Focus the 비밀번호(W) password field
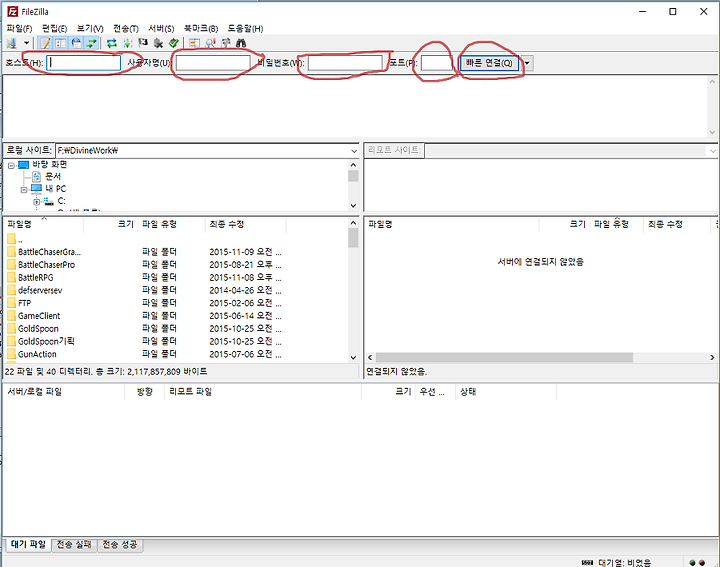 [345, 62]
